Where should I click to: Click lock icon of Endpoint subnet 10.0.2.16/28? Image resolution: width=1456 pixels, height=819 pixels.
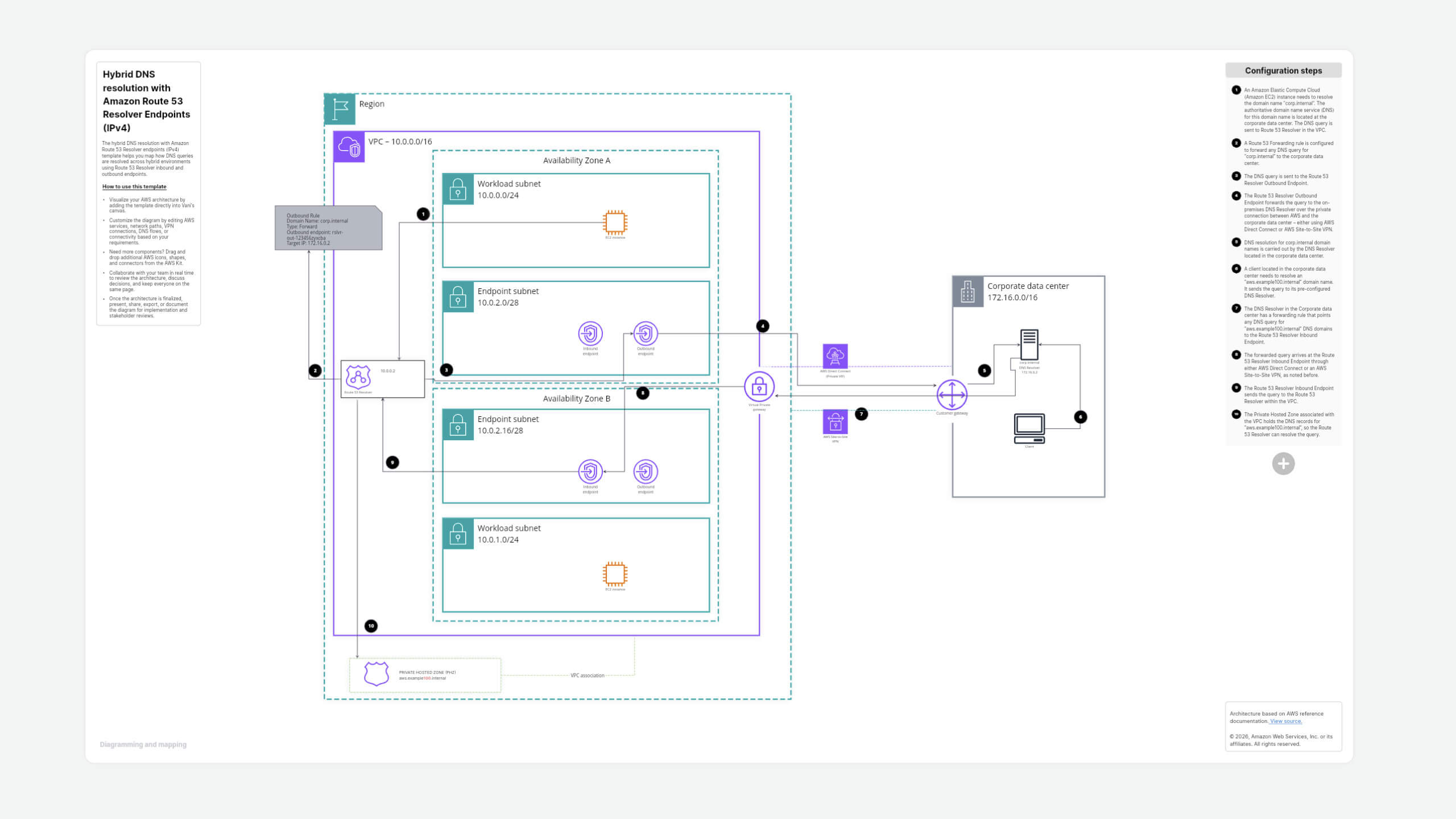[x=458, y=425]
